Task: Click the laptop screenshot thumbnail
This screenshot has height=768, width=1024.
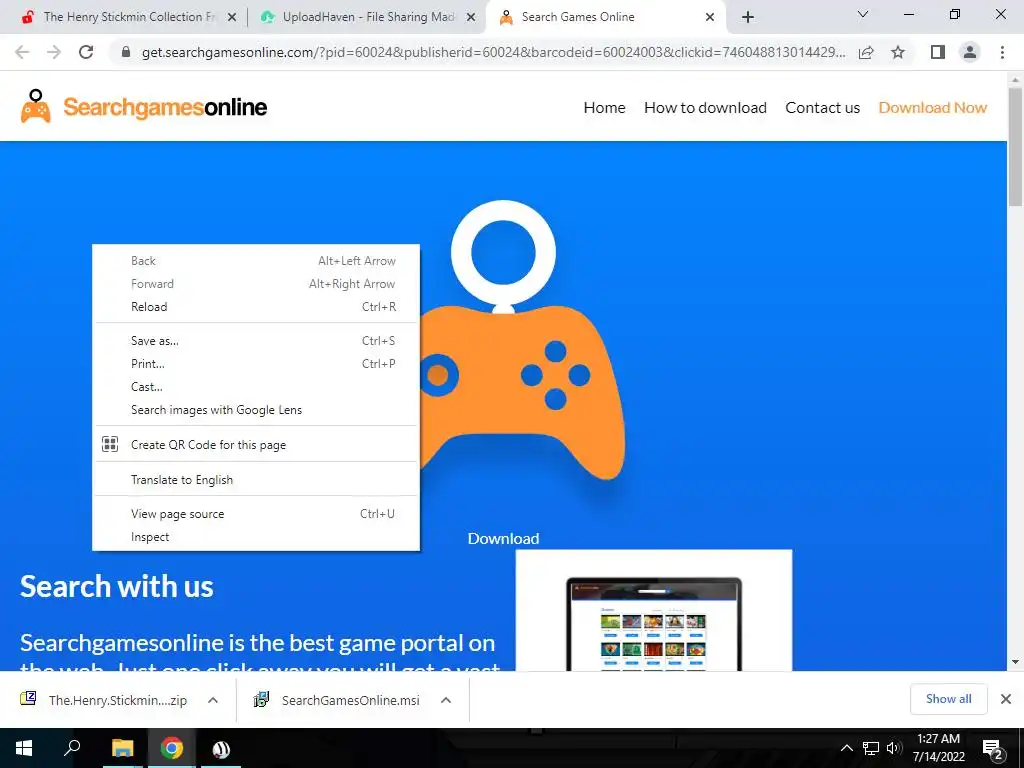Action: pyautogui.click(x=654, y=611)
